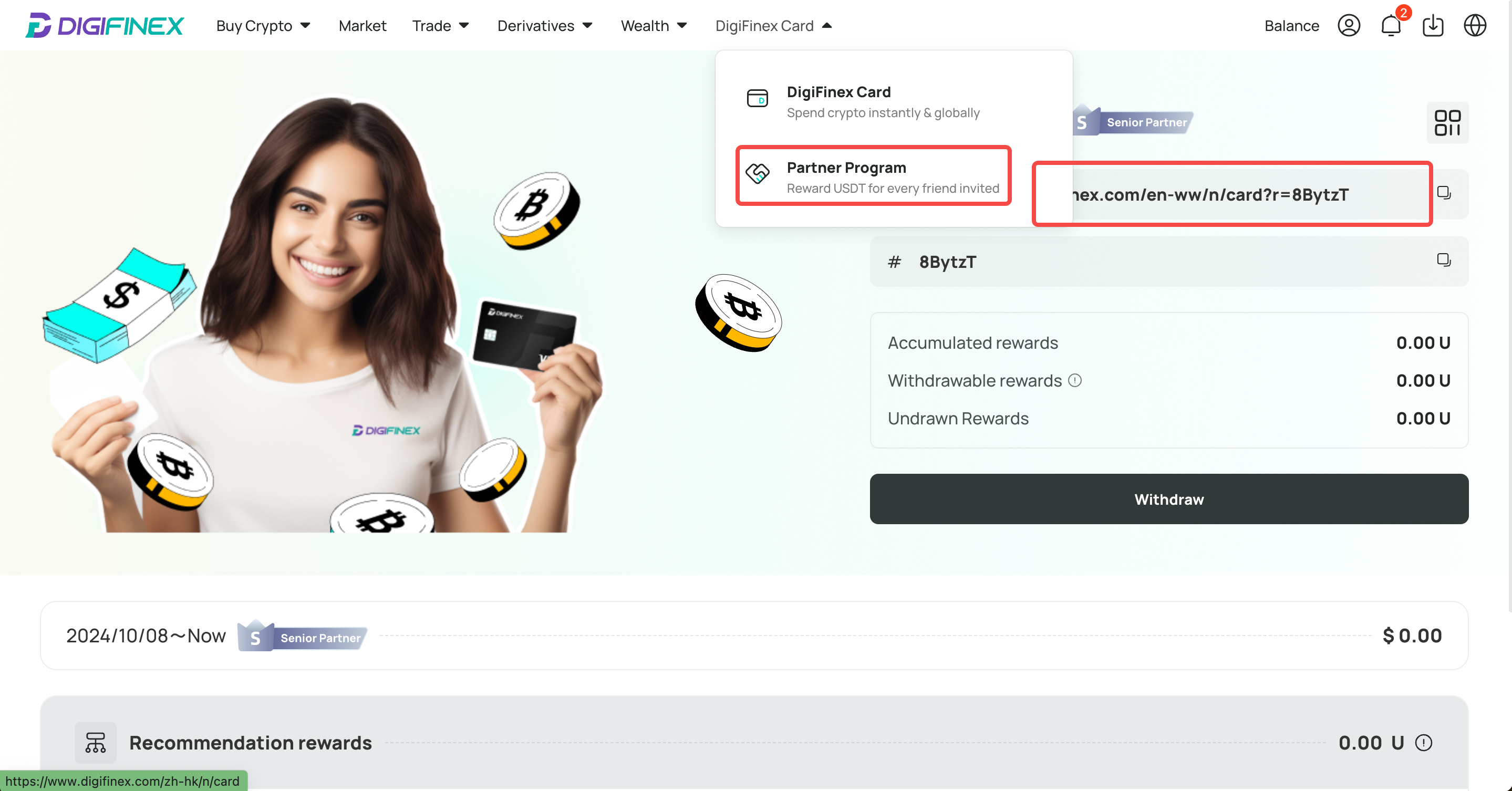Collapse the DigiFinex Card dropdown
The height and width of the screenshot is (791, 1512).
click(774, 26)
